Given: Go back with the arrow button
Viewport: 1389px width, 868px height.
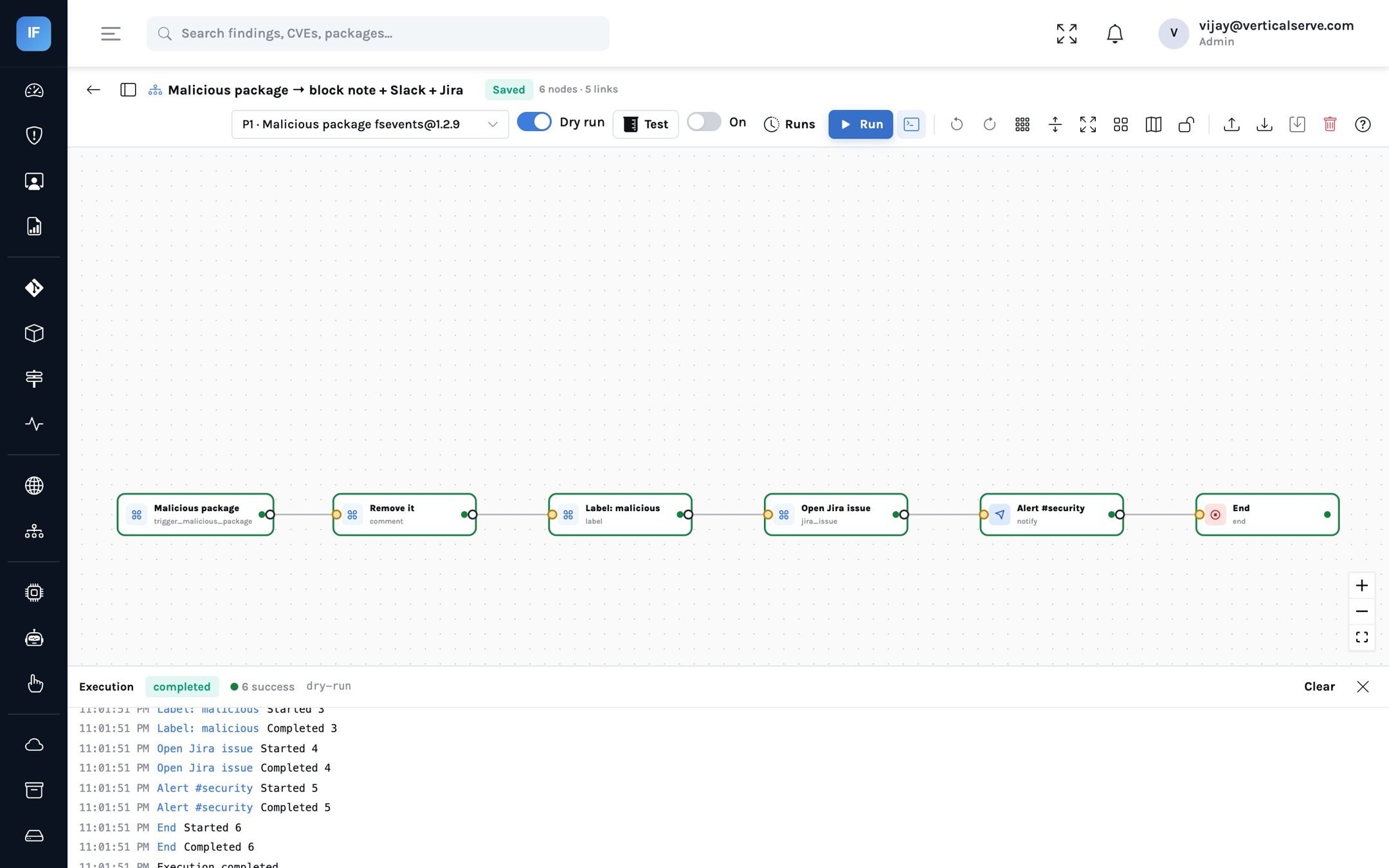Looking at the screenshot, I should tap(93, 90).
